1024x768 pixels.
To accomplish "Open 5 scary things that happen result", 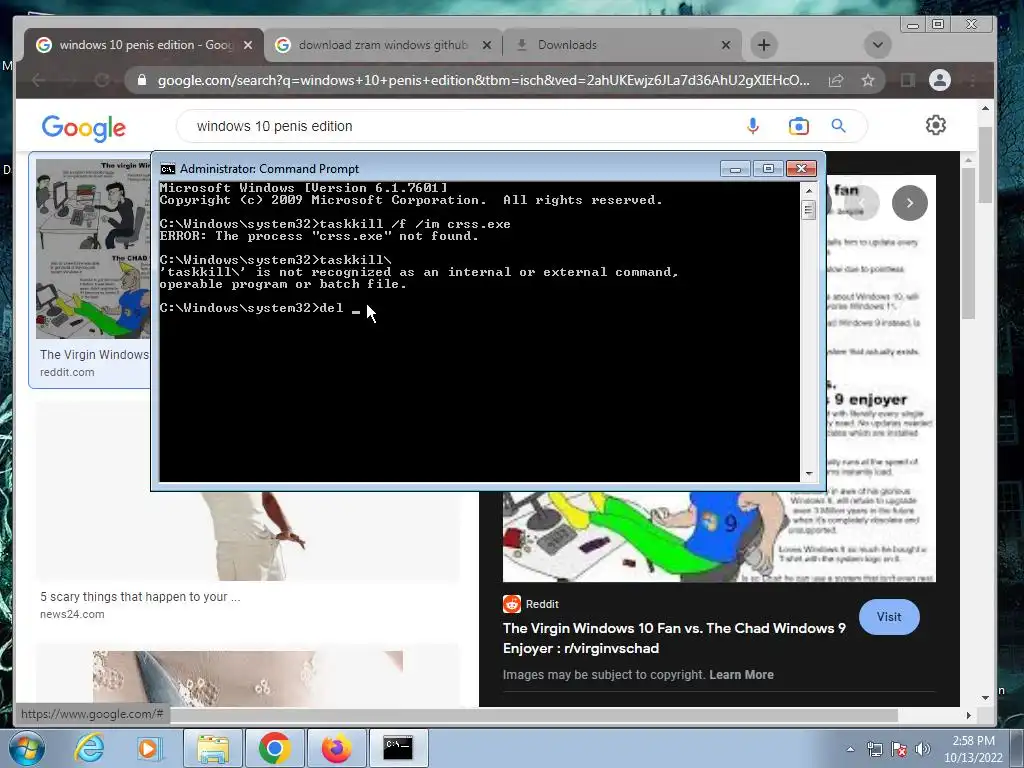I will pyautogui.click(x=140, y=597).
